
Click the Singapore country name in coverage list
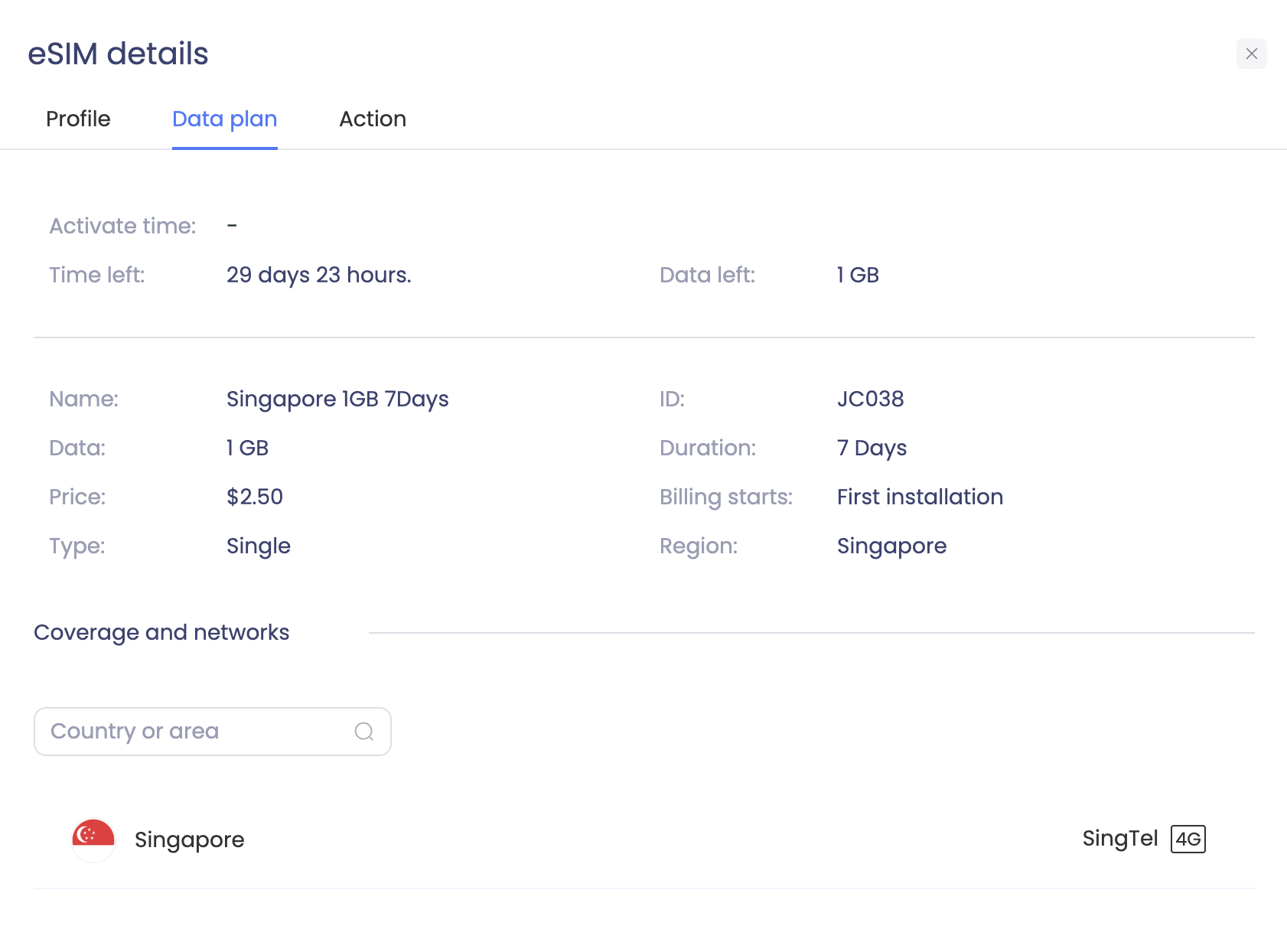click(x=189, y=840)
